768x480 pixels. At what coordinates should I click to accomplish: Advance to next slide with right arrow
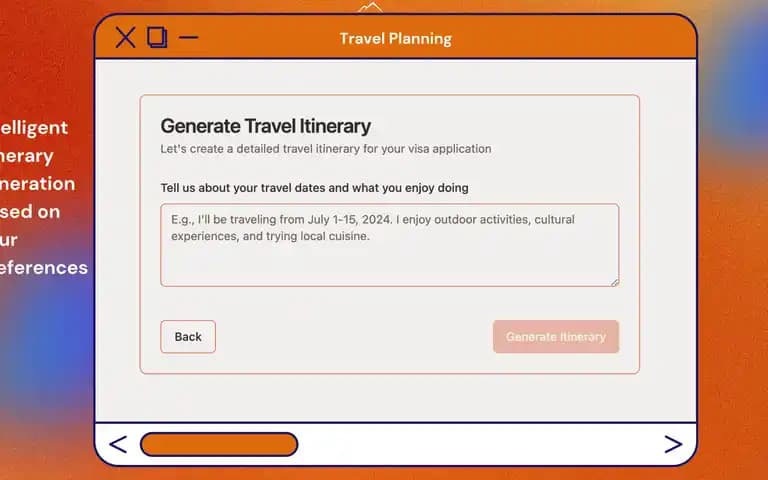coord(673,444)
